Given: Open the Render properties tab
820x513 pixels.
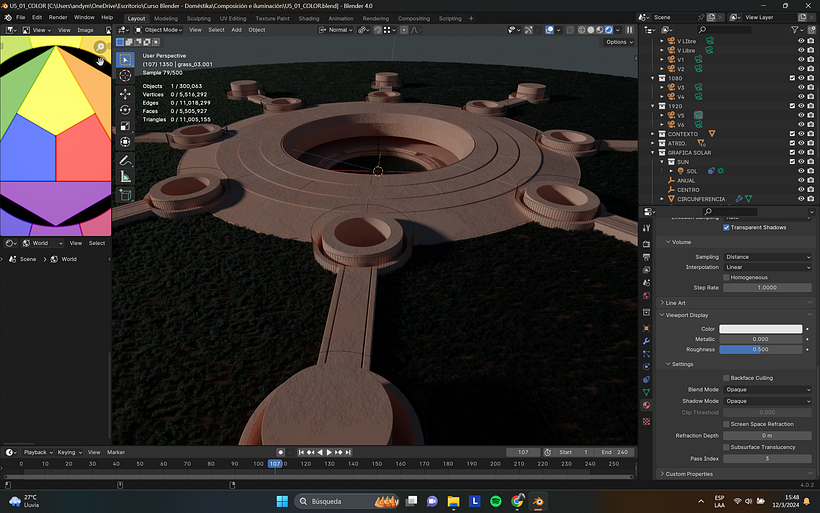Looking at the screenshot, I should click(x=646, y=244).
